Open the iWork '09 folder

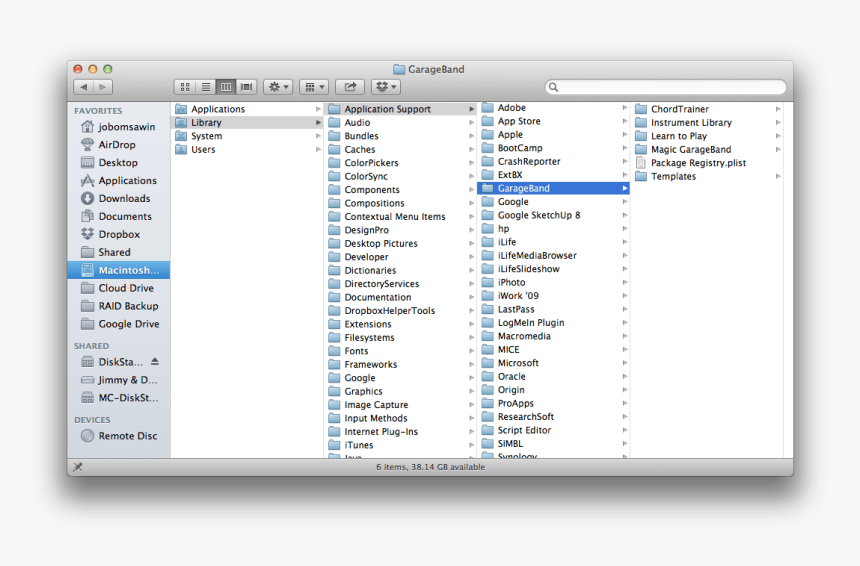click(554, 296)
